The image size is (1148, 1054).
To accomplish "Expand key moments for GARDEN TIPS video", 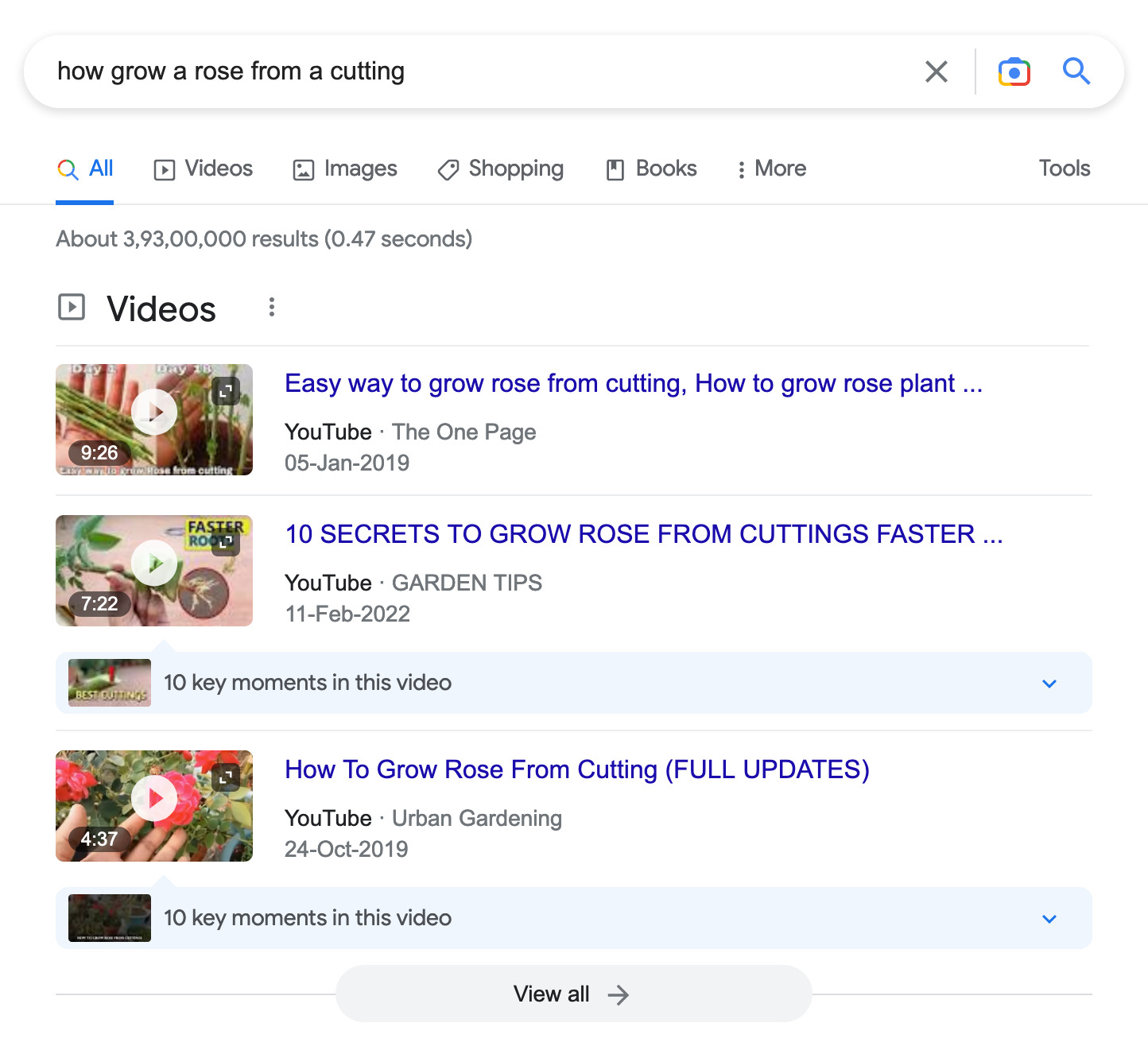I will (x=1049, y=683).
